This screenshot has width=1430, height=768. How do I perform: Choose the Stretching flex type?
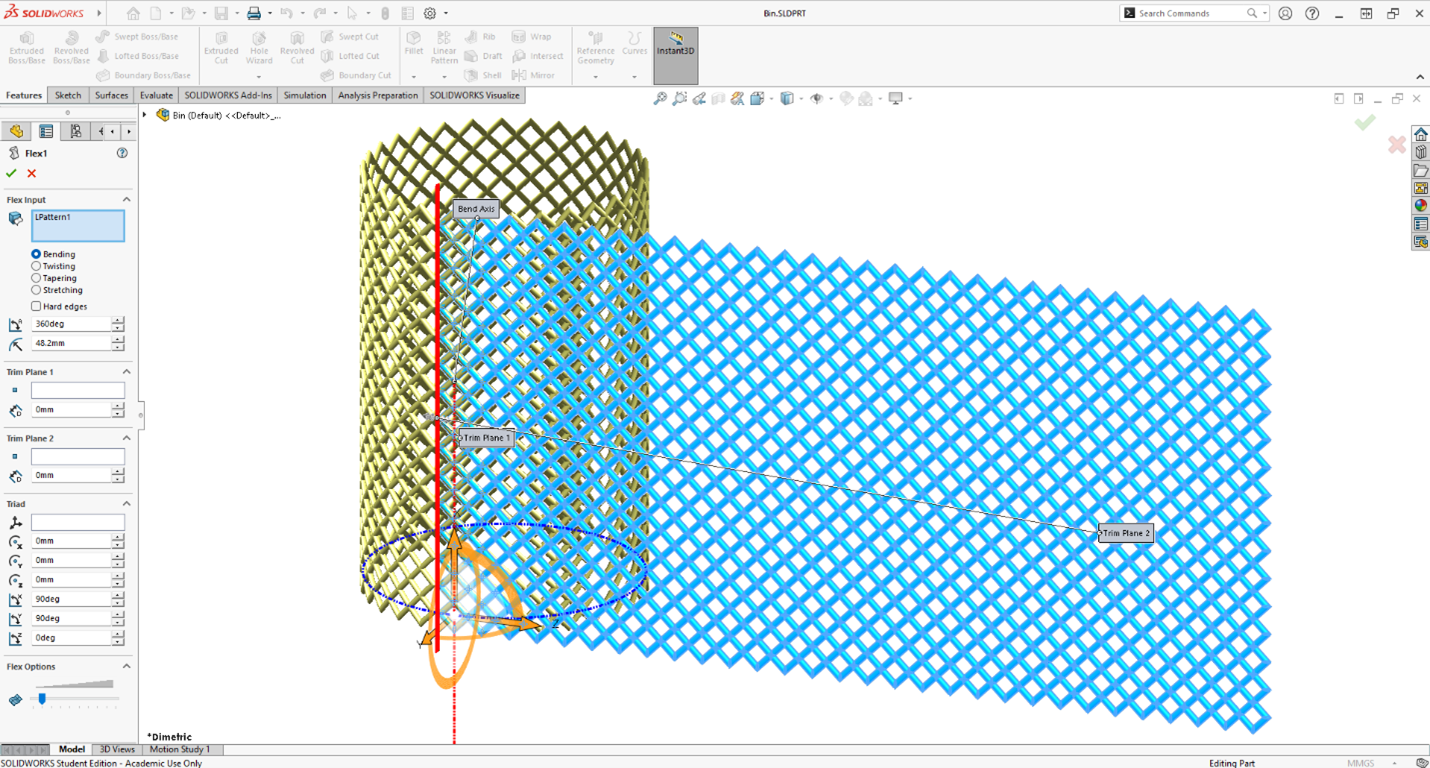(37, 290)
